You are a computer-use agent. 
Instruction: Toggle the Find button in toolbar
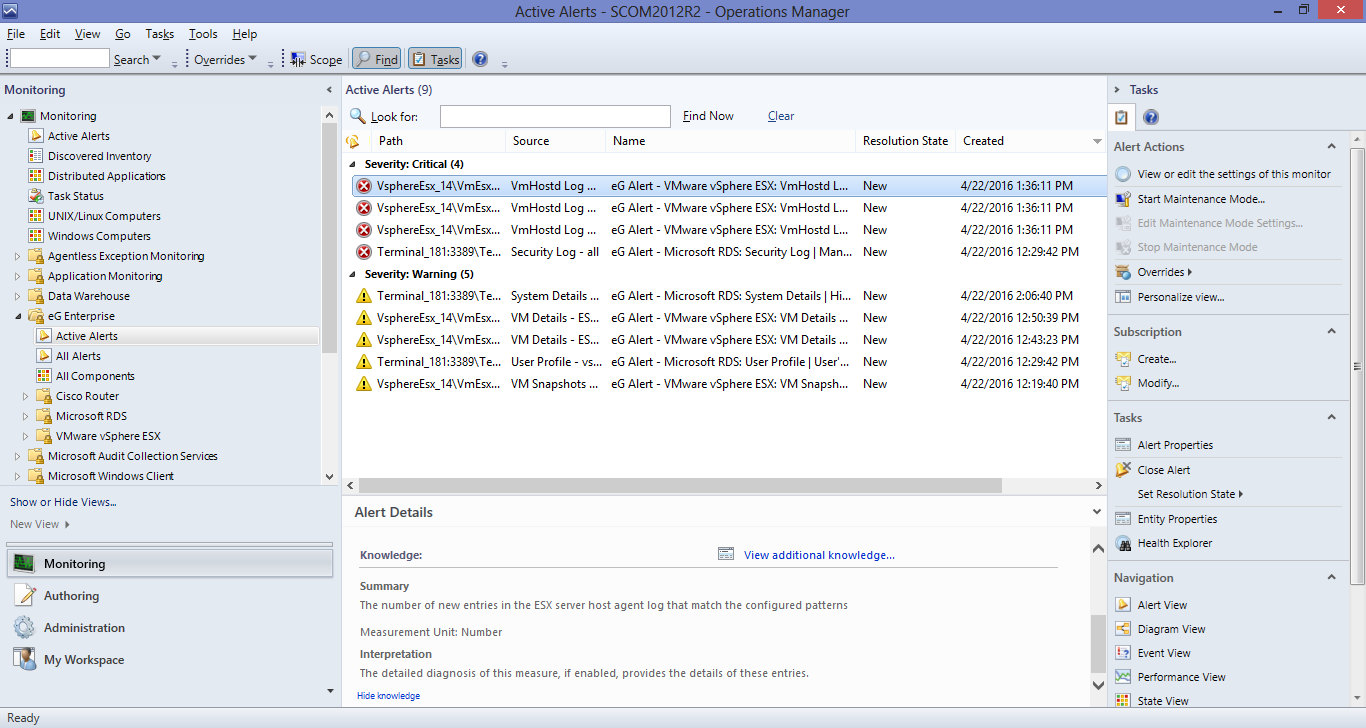coord(377,59)
